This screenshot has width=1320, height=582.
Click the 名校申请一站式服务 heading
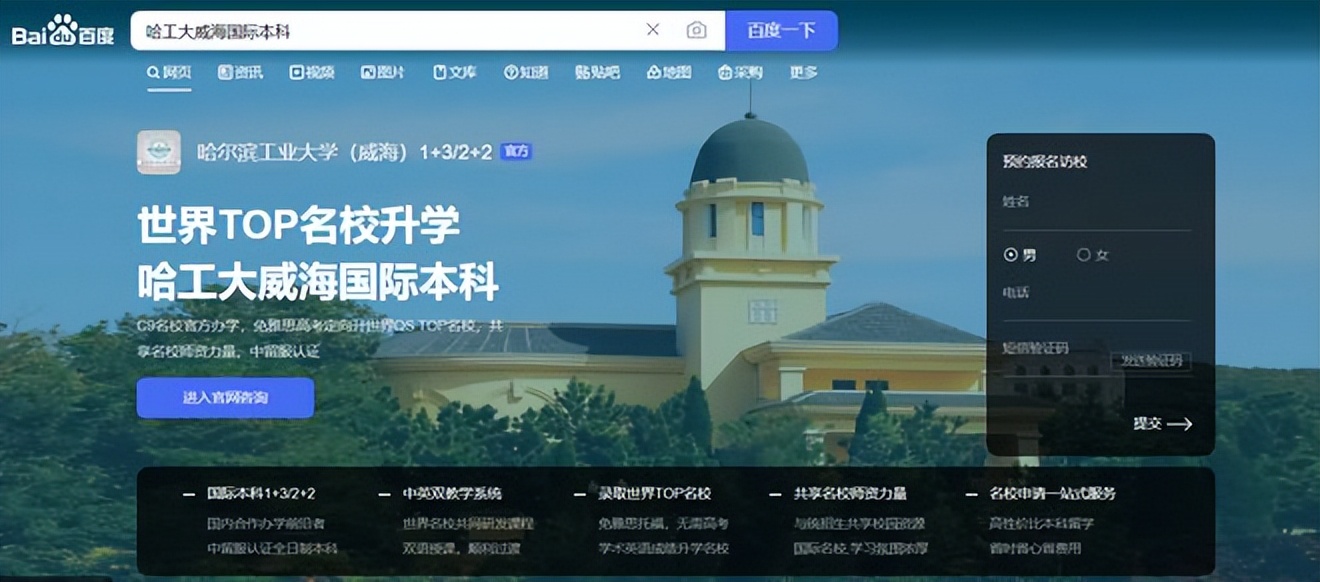(x=1052, y=493)
